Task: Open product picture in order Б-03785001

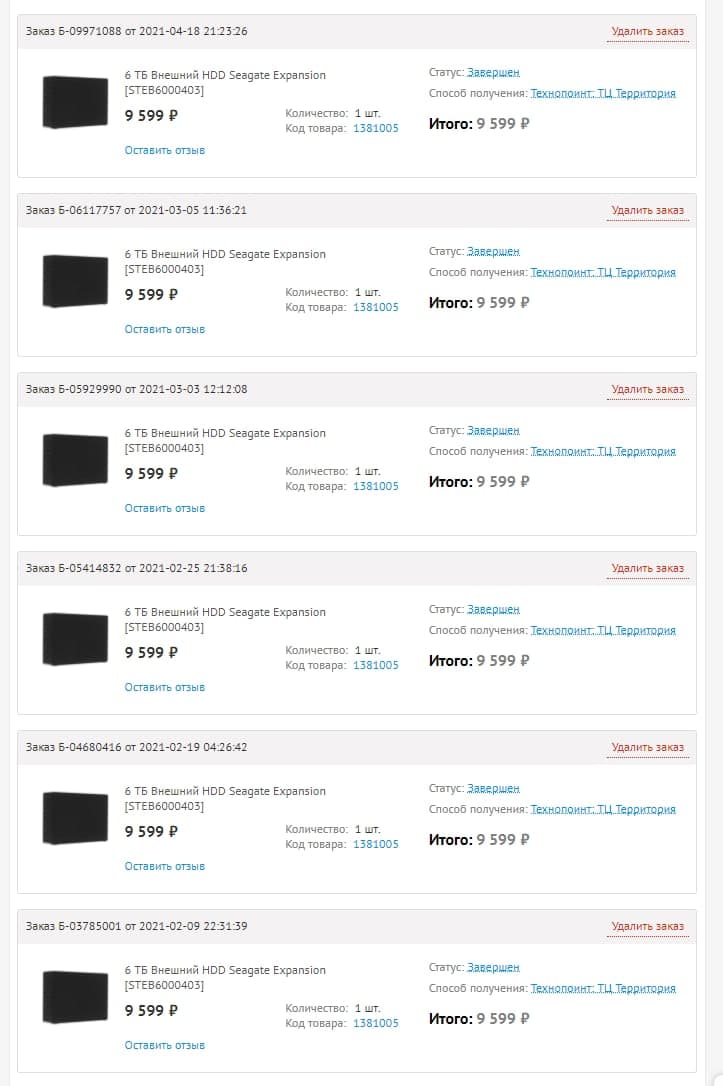Action: pyautogui.click(x=75, y=997)
